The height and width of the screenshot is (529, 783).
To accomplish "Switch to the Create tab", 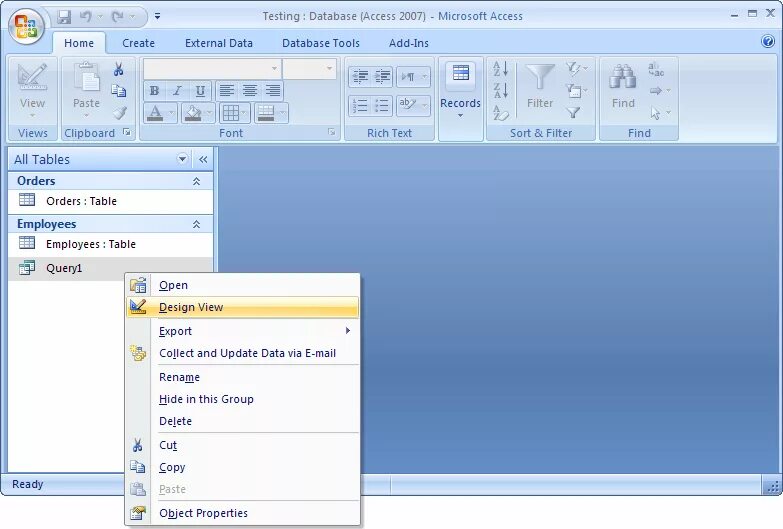I will click(138, 43).
